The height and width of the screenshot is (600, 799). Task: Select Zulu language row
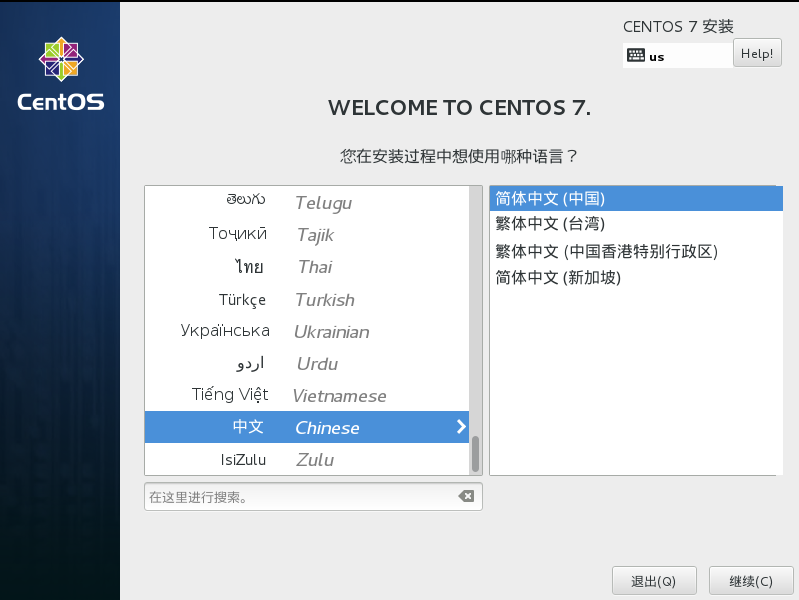[307, 459]
